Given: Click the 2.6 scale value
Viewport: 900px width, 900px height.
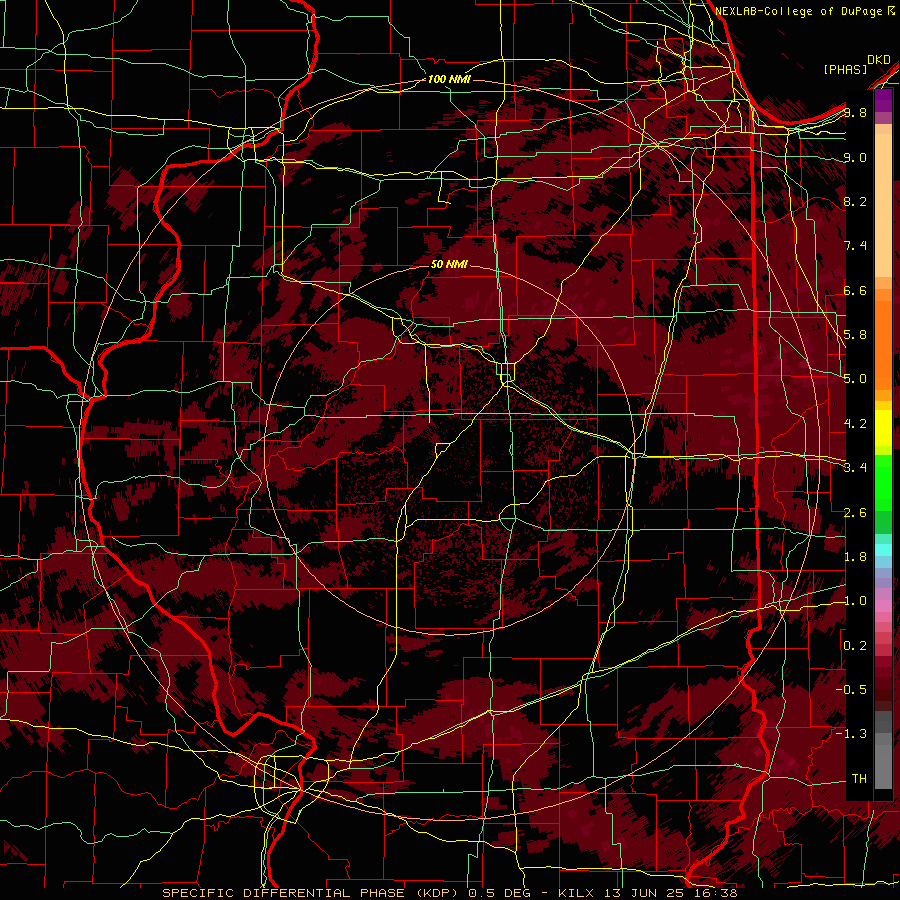Looking at the screenshot, I should coord(855,513).
